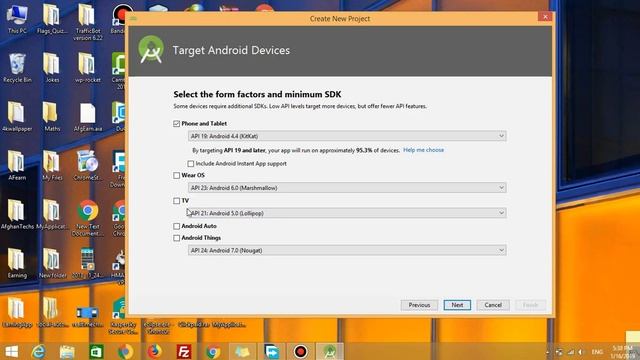Select the Recycle Bin desktop icon

[17, 68]
